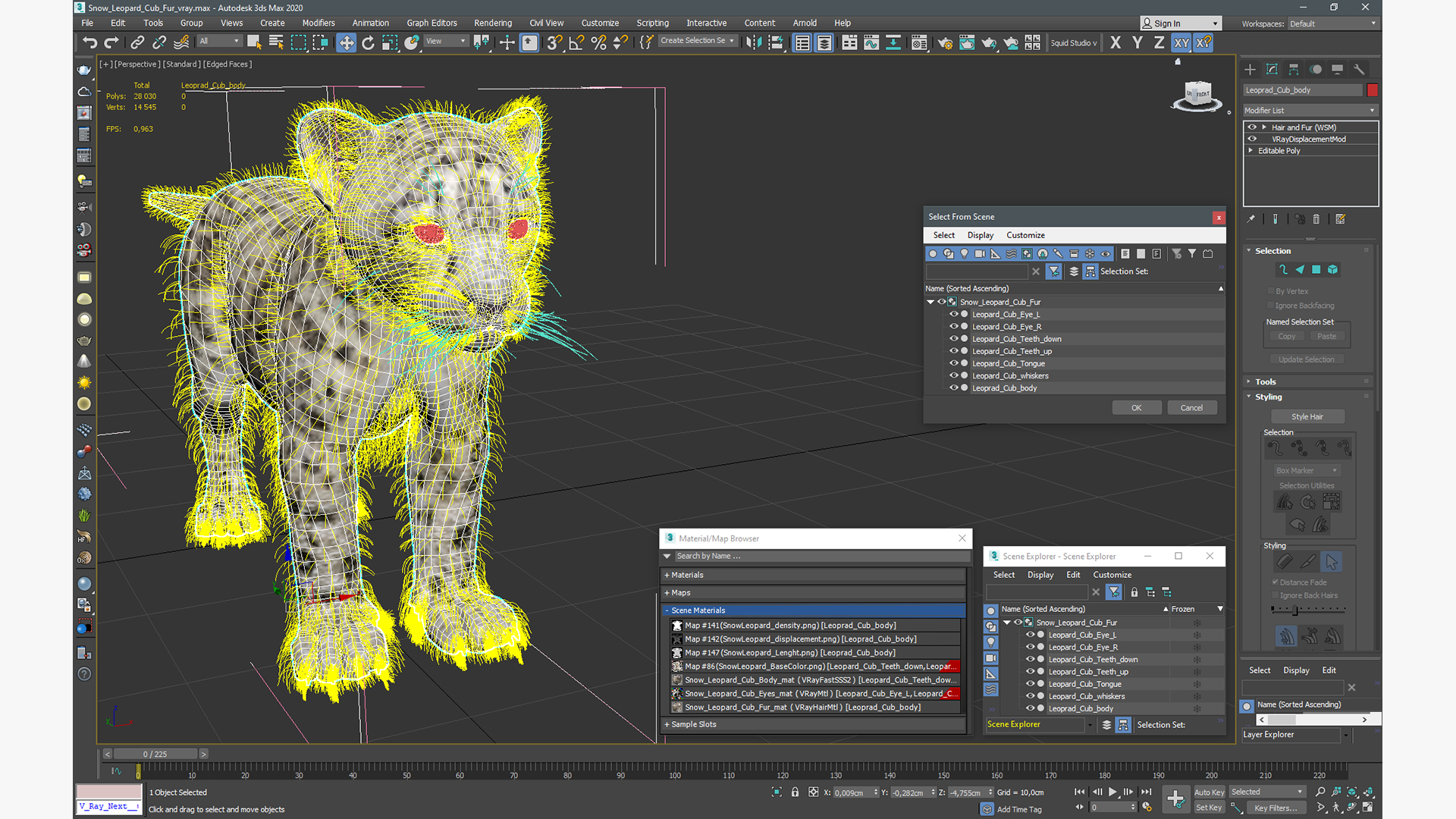
Task: Hide Leopard_Cub_Tongue in Scene Explorer
Action: [1030, 684]
